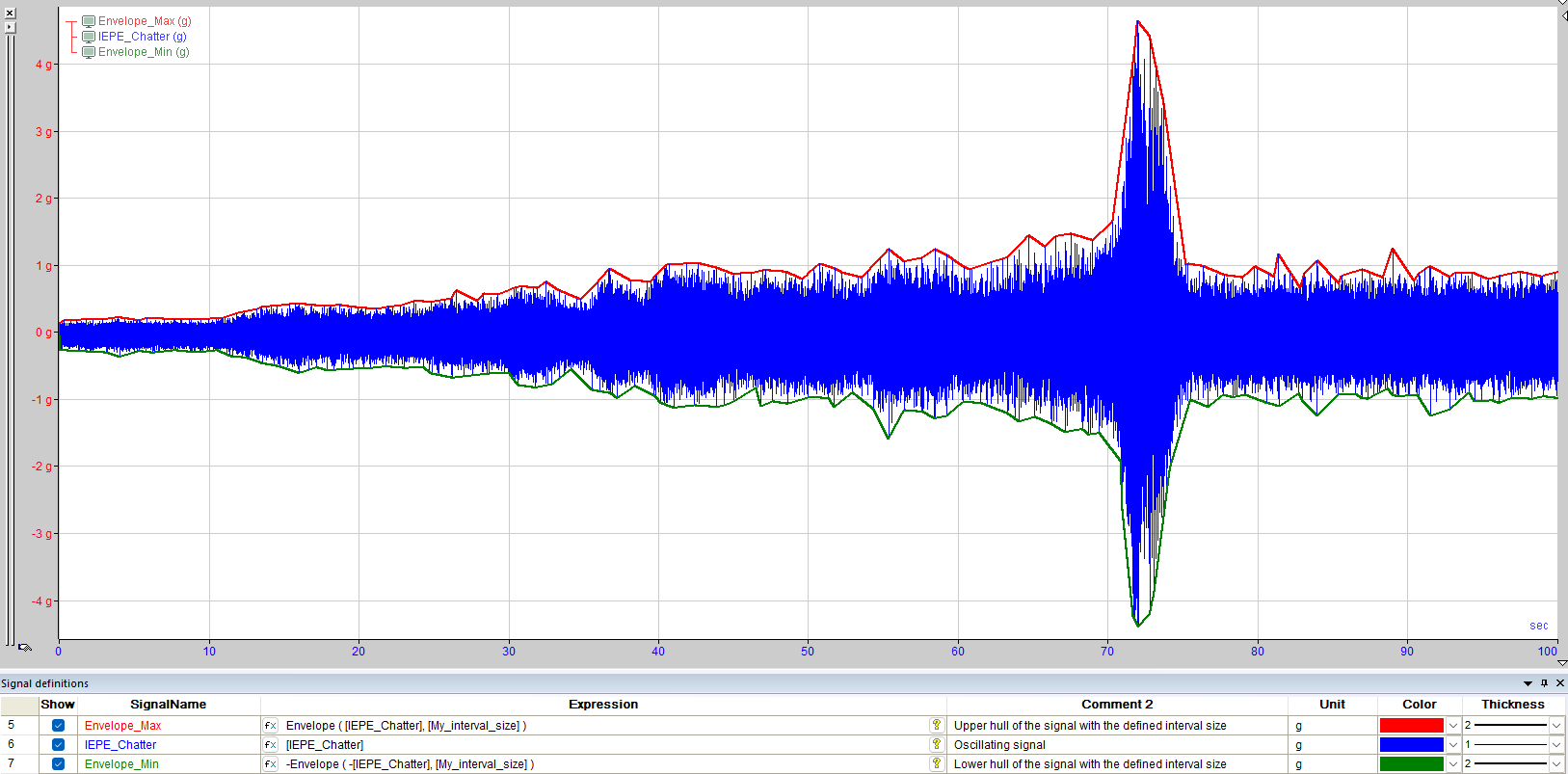Click the 0 g label on the Y-axis
The height and width of the screenshot is (774, 1568).
44,333
